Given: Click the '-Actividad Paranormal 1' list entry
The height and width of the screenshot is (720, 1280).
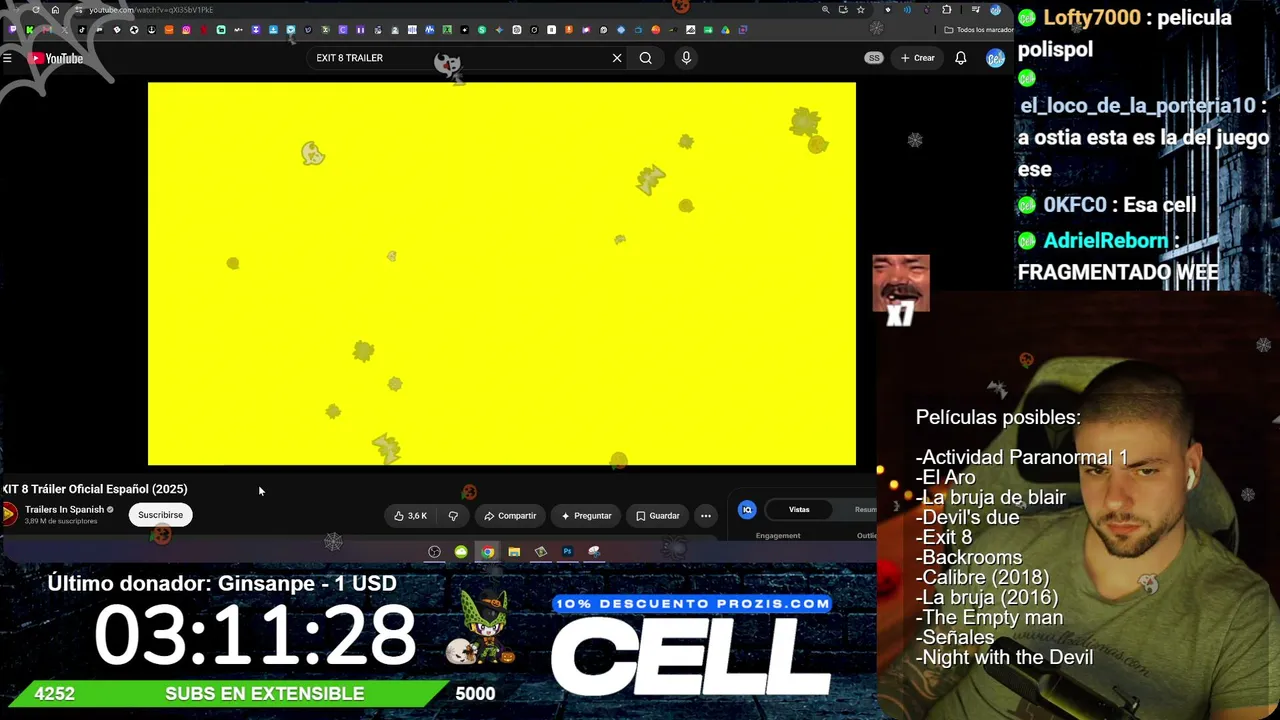Looking at the screenshot, I should (1021, 457).
